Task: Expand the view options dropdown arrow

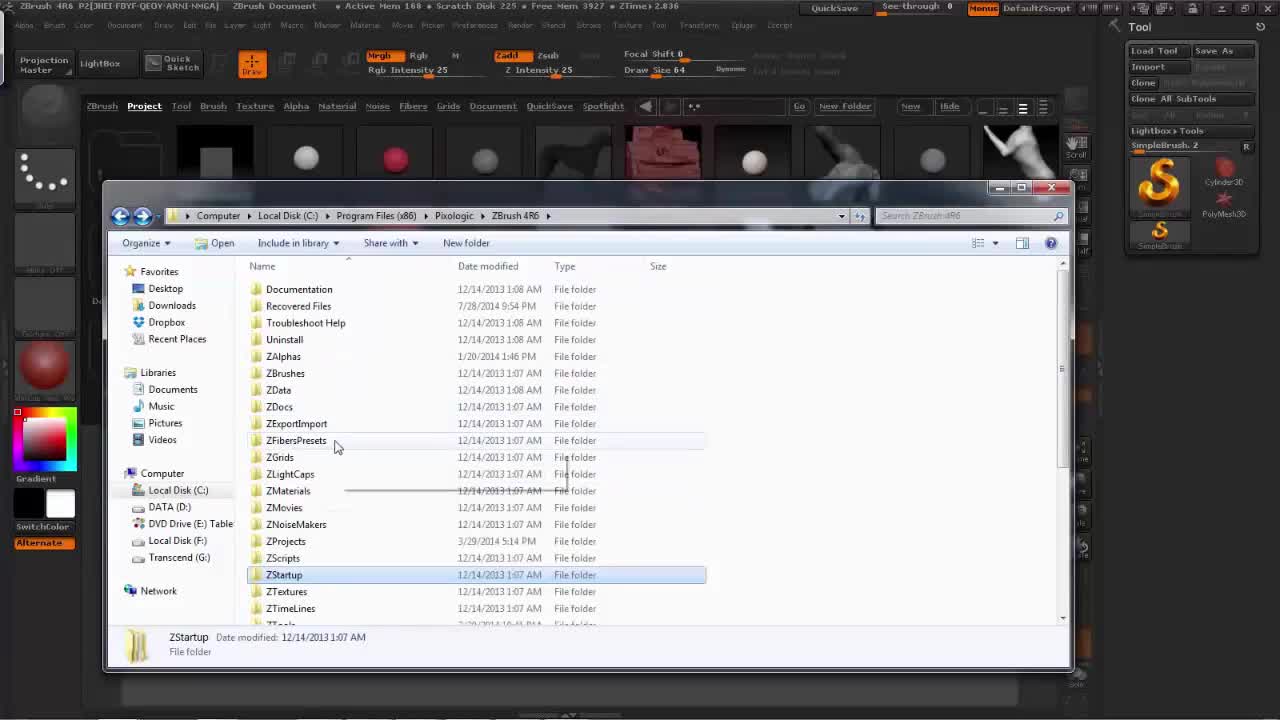Action: coord(995,243)
